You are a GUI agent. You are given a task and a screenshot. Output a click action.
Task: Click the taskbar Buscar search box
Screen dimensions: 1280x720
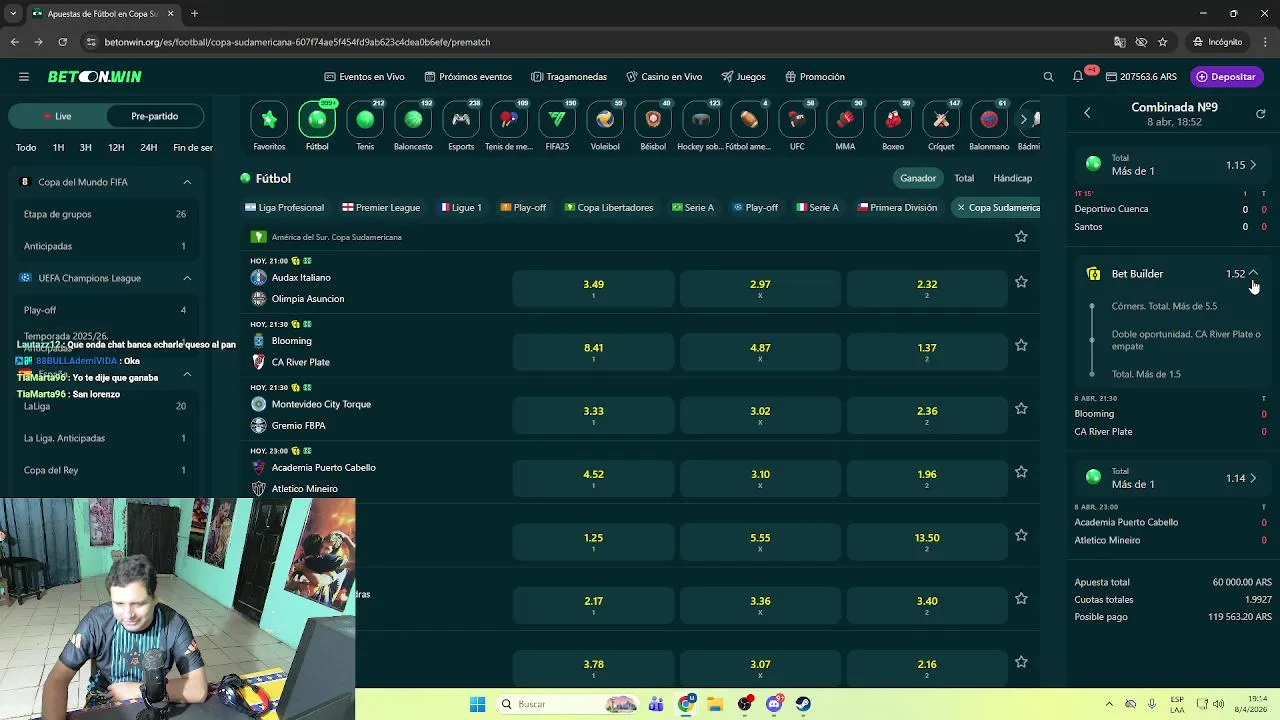click(x=567, y=704)
